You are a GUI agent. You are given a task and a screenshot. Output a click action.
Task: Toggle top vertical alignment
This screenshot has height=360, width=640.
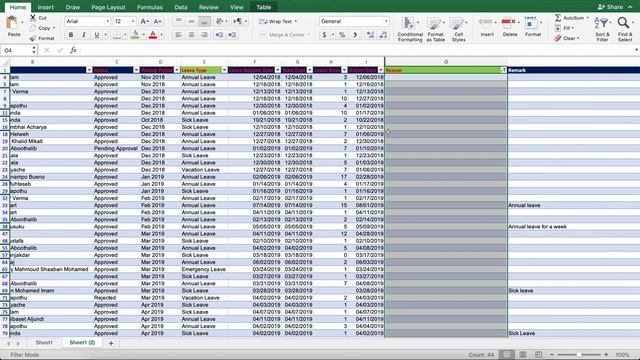click(x=178, y=21)
